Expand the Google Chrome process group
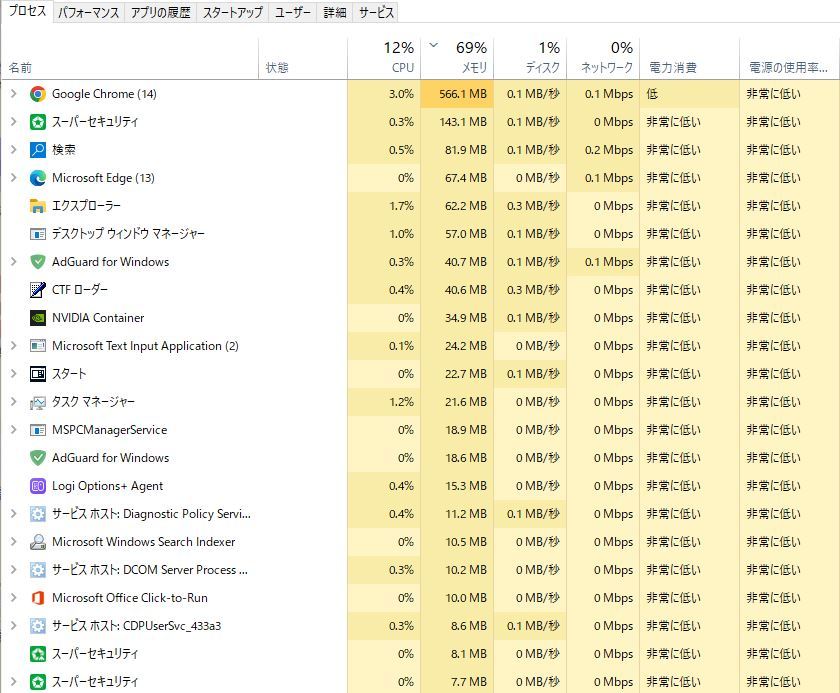840x693 pixels. pos(13,94)
